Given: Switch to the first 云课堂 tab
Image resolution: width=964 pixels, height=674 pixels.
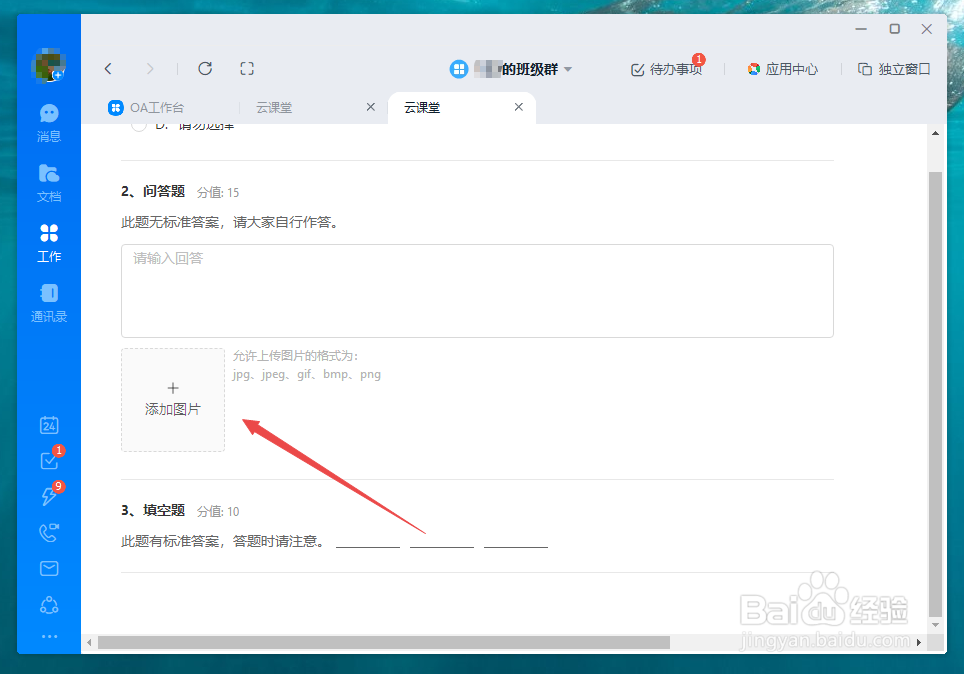Looking at the screenshot, I should pyautogui.click(x=274, y=107).
